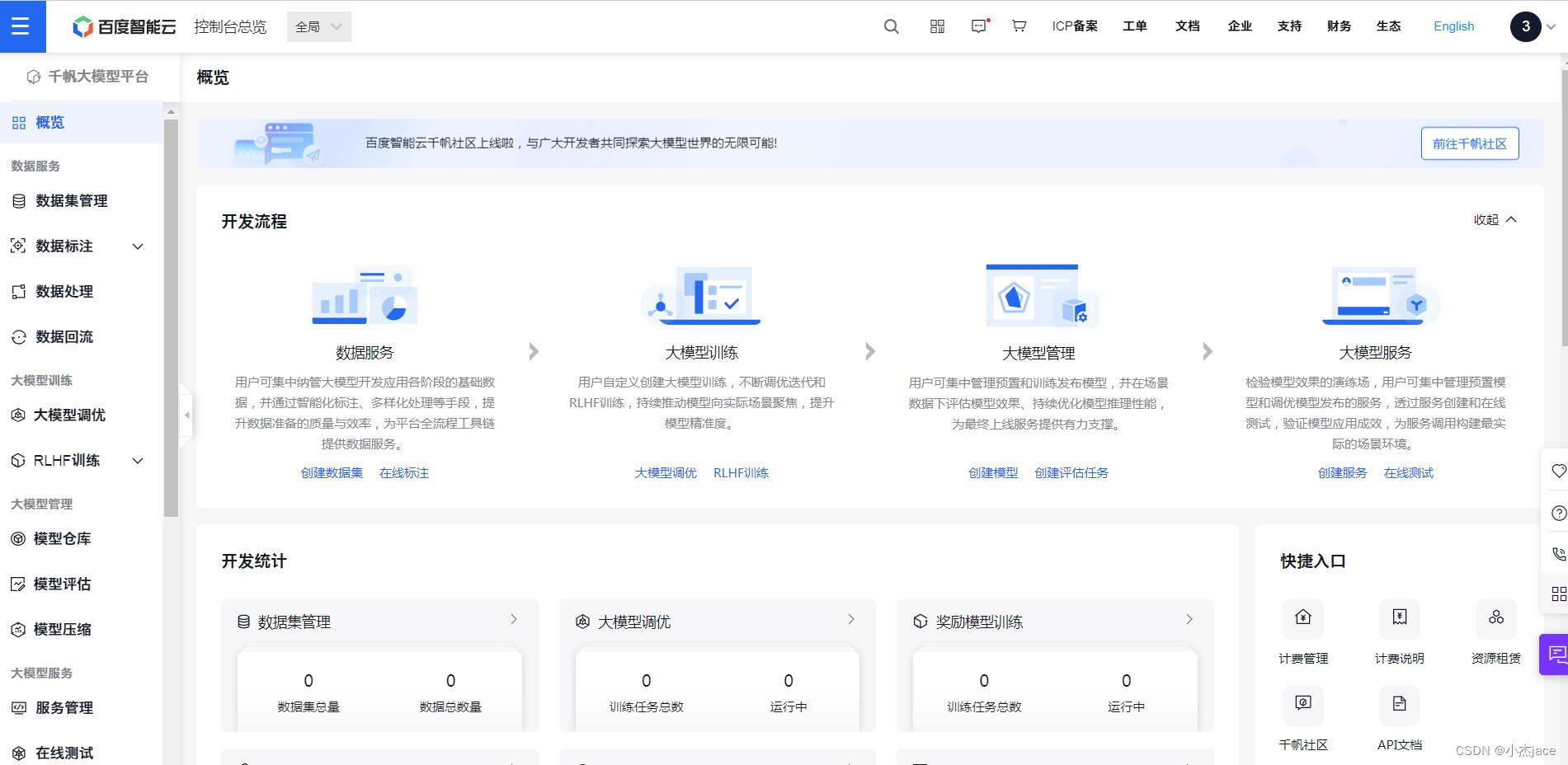
Task: Collapse 开发流程 section via 收起
Action: (1495, 219)
